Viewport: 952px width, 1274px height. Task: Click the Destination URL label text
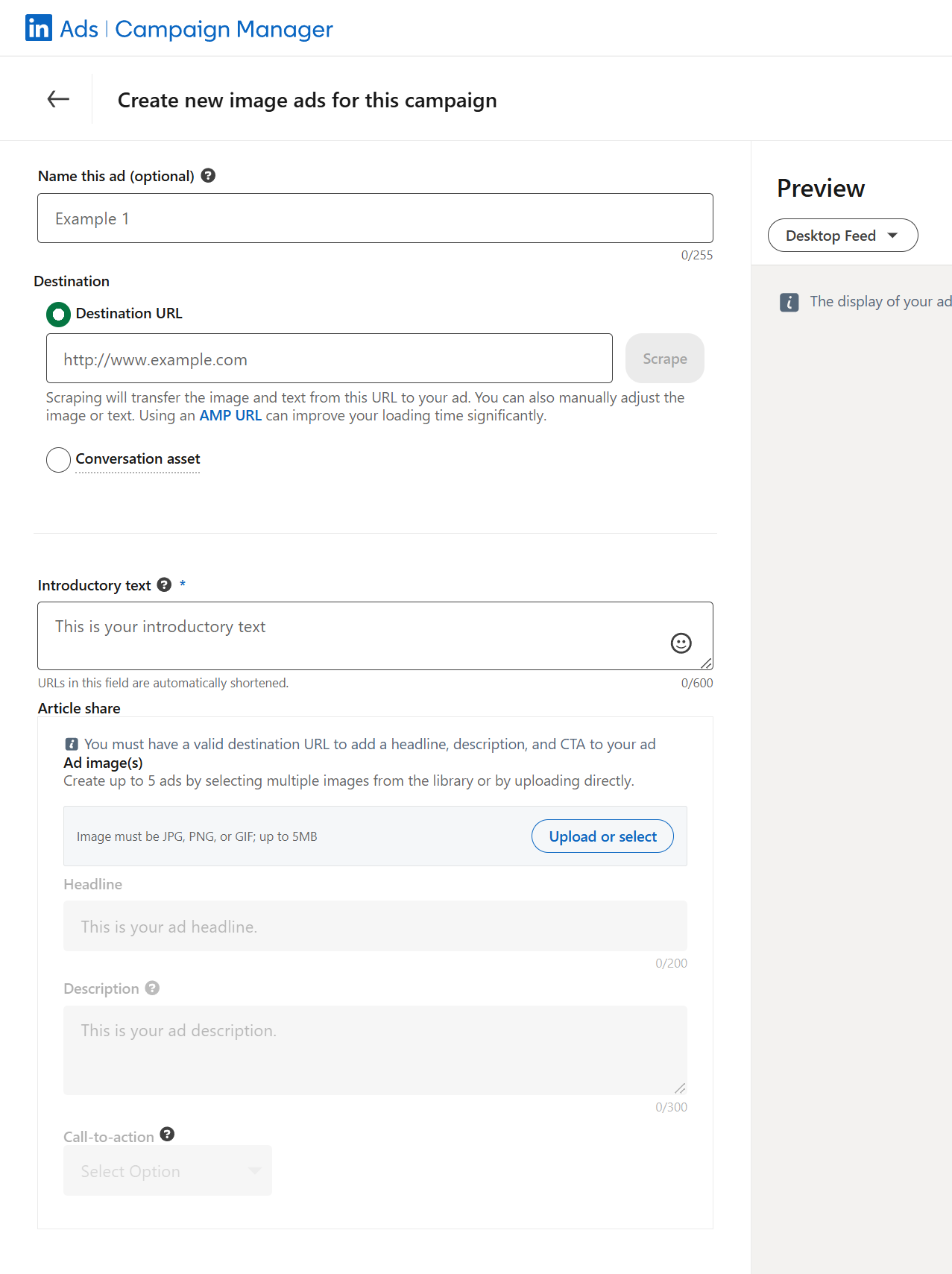[129, 313]
